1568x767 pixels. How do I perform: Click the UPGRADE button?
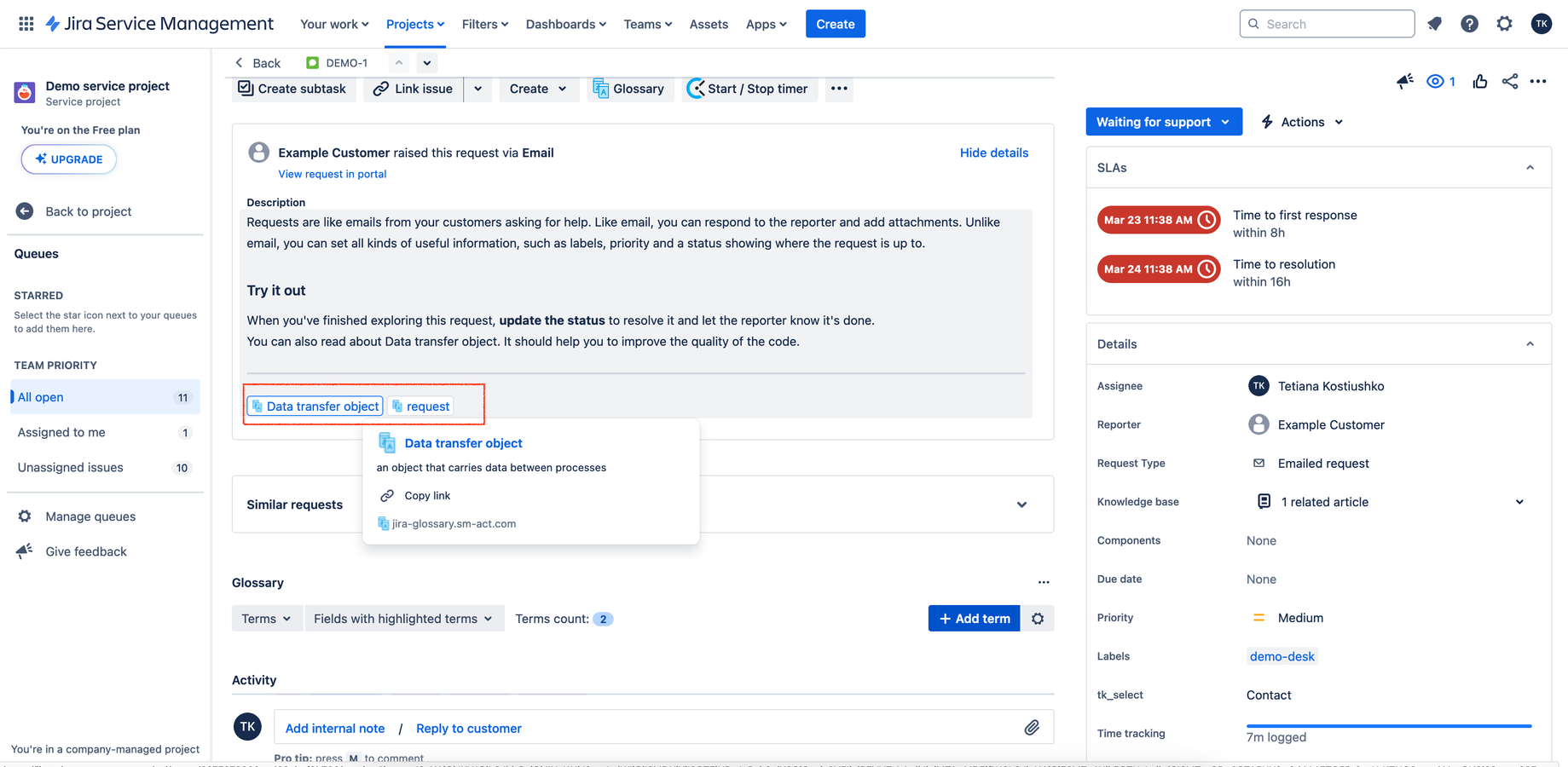point(69,159)
